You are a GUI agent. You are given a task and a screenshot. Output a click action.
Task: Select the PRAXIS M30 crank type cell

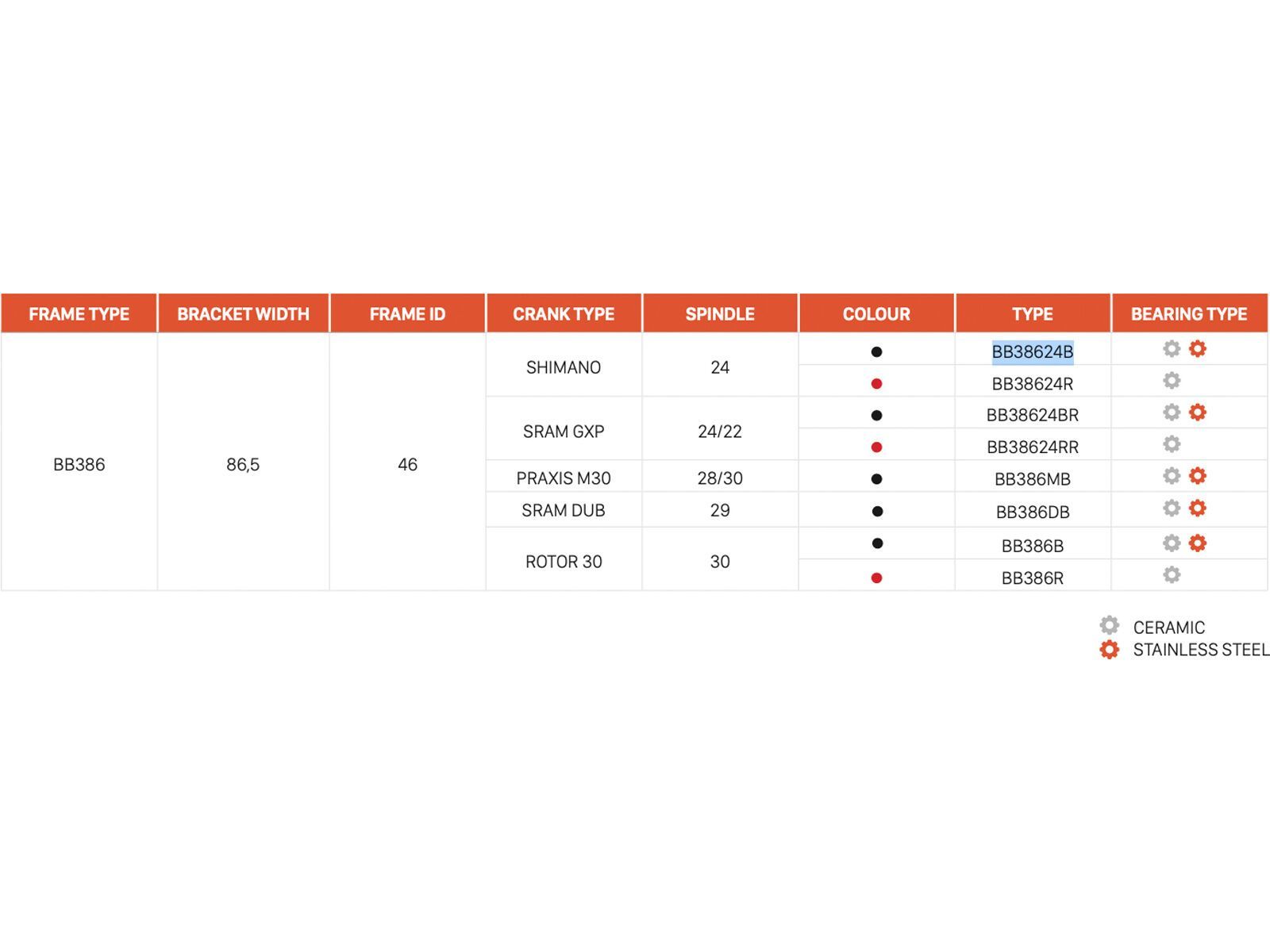(x=564, y=478)
